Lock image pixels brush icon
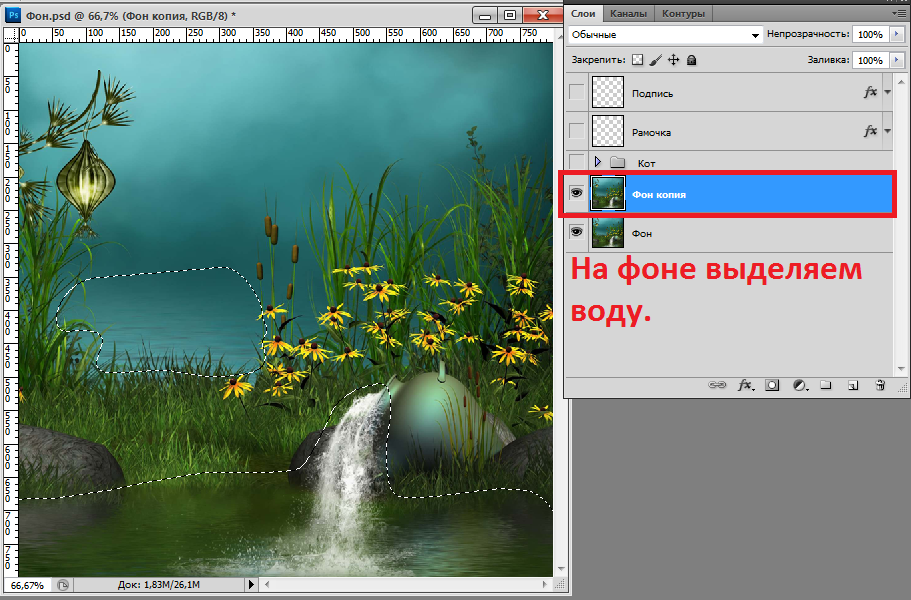The width and height of the screenshot is (911, 600). [x=655, y=60]
